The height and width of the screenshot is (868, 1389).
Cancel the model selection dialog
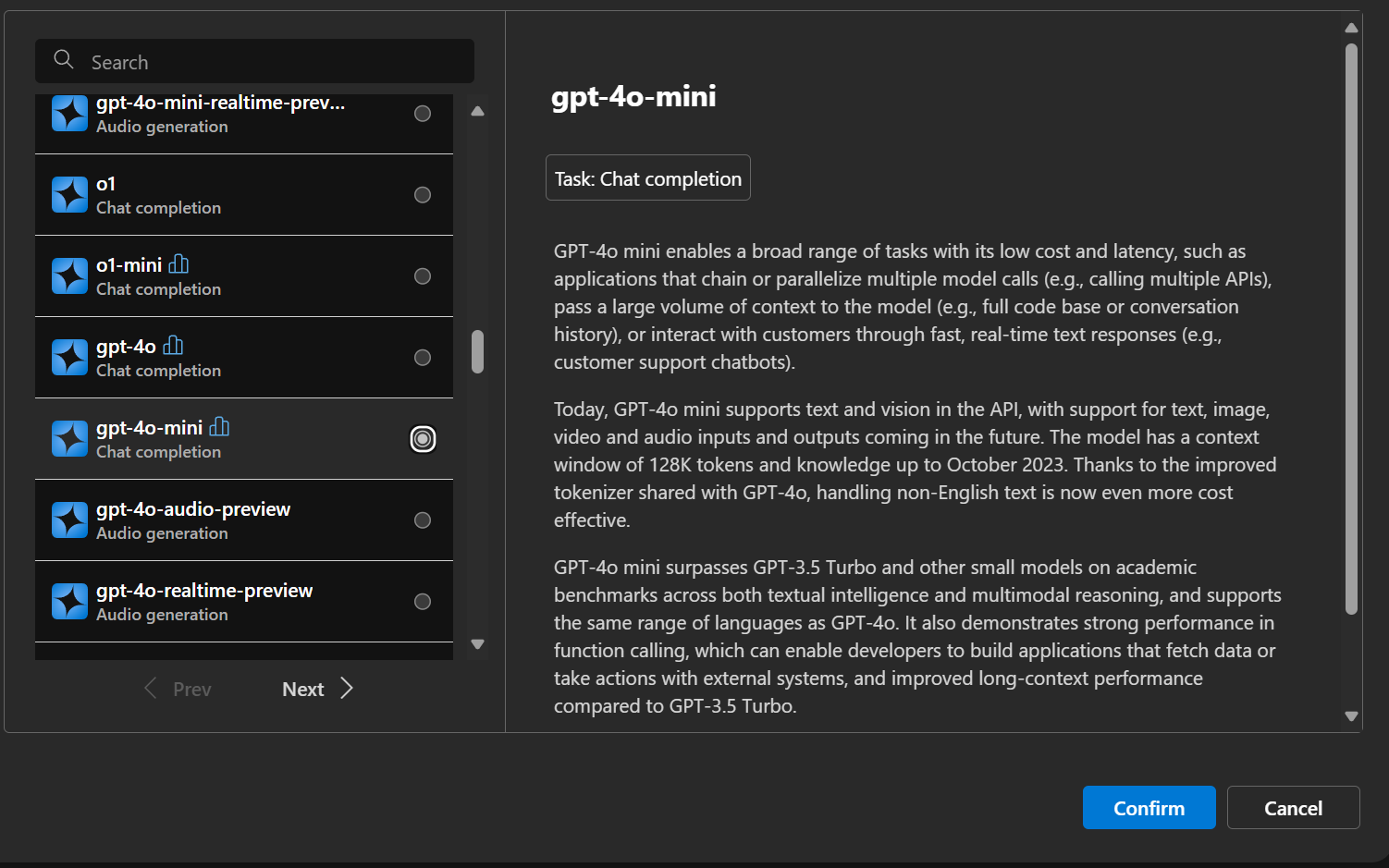coord(1293,808)
